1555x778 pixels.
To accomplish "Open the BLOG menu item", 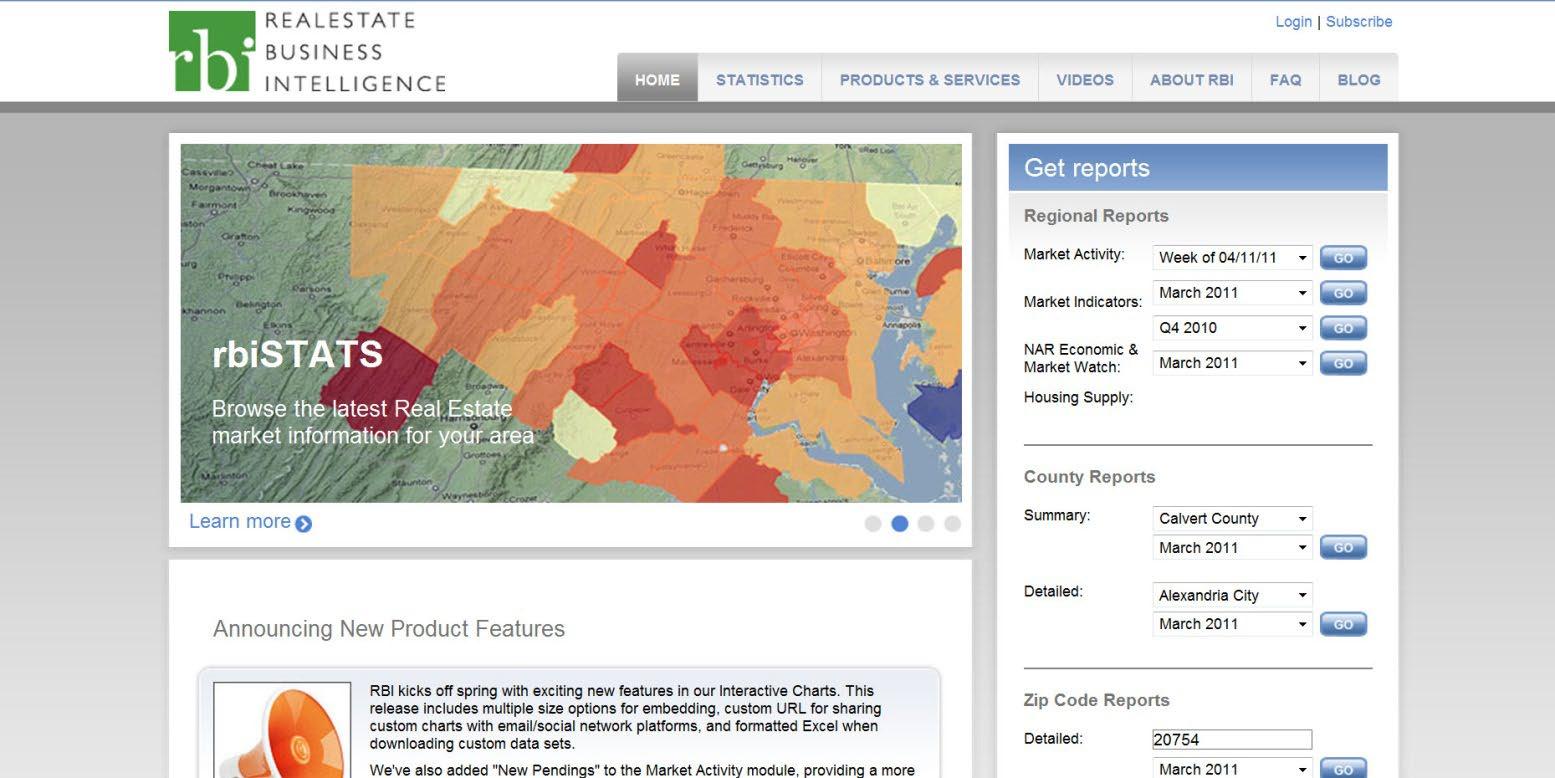I will pos(1359,79).
